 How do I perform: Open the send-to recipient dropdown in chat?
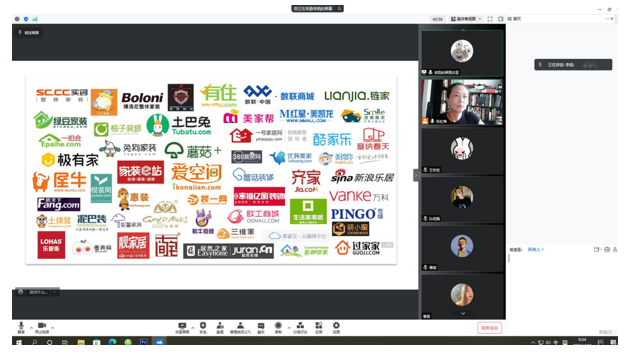[536, 249]
